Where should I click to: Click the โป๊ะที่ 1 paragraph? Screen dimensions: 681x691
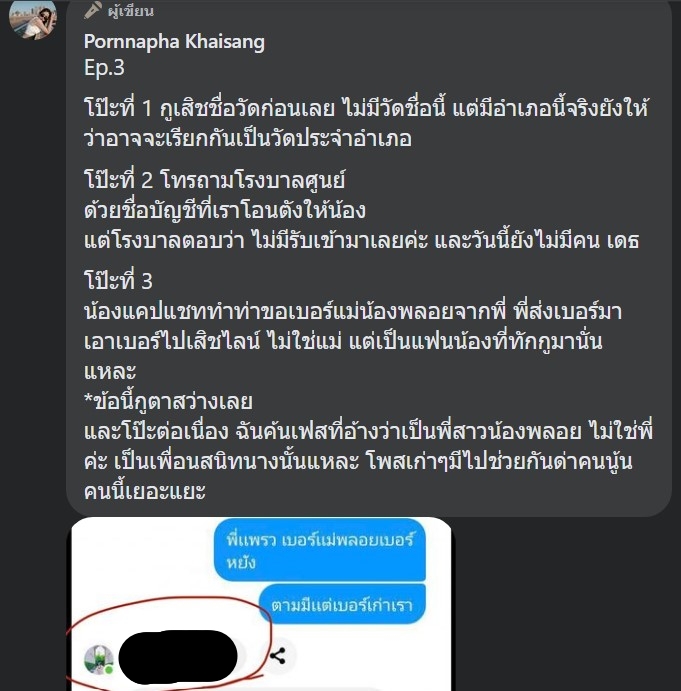(366, 123)
